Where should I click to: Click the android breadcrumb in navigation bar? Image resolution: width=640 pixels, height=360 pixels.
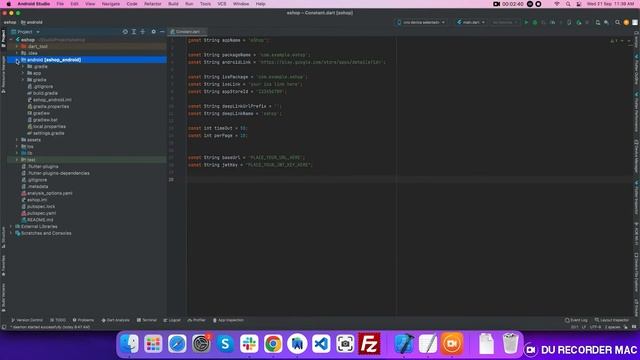(x=32, y=22)
